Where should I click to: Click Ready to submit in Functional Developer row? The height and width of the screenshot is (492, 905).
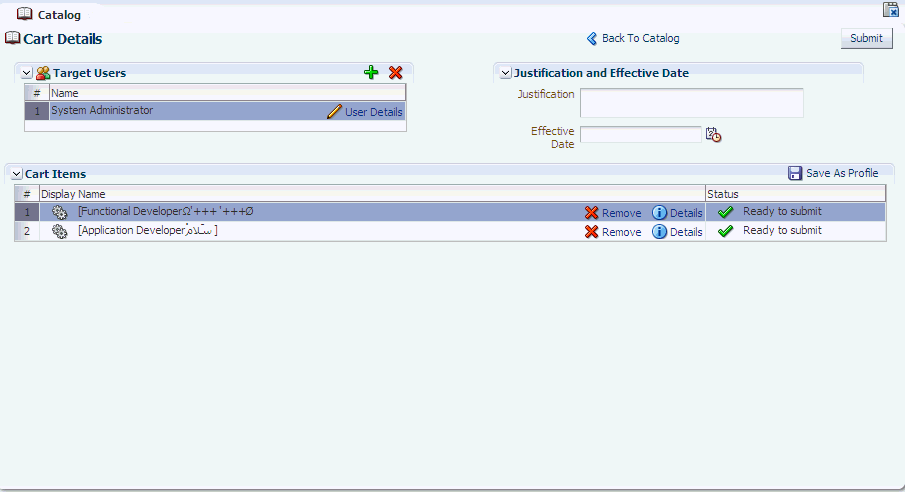(x=782, y=211)
